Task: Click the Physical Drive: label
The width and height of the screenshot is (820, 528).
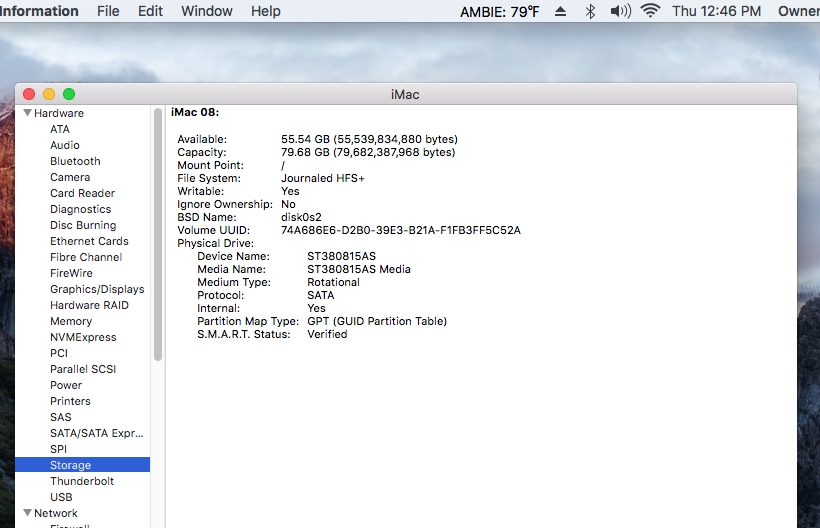Action: [x=215, y=243]
